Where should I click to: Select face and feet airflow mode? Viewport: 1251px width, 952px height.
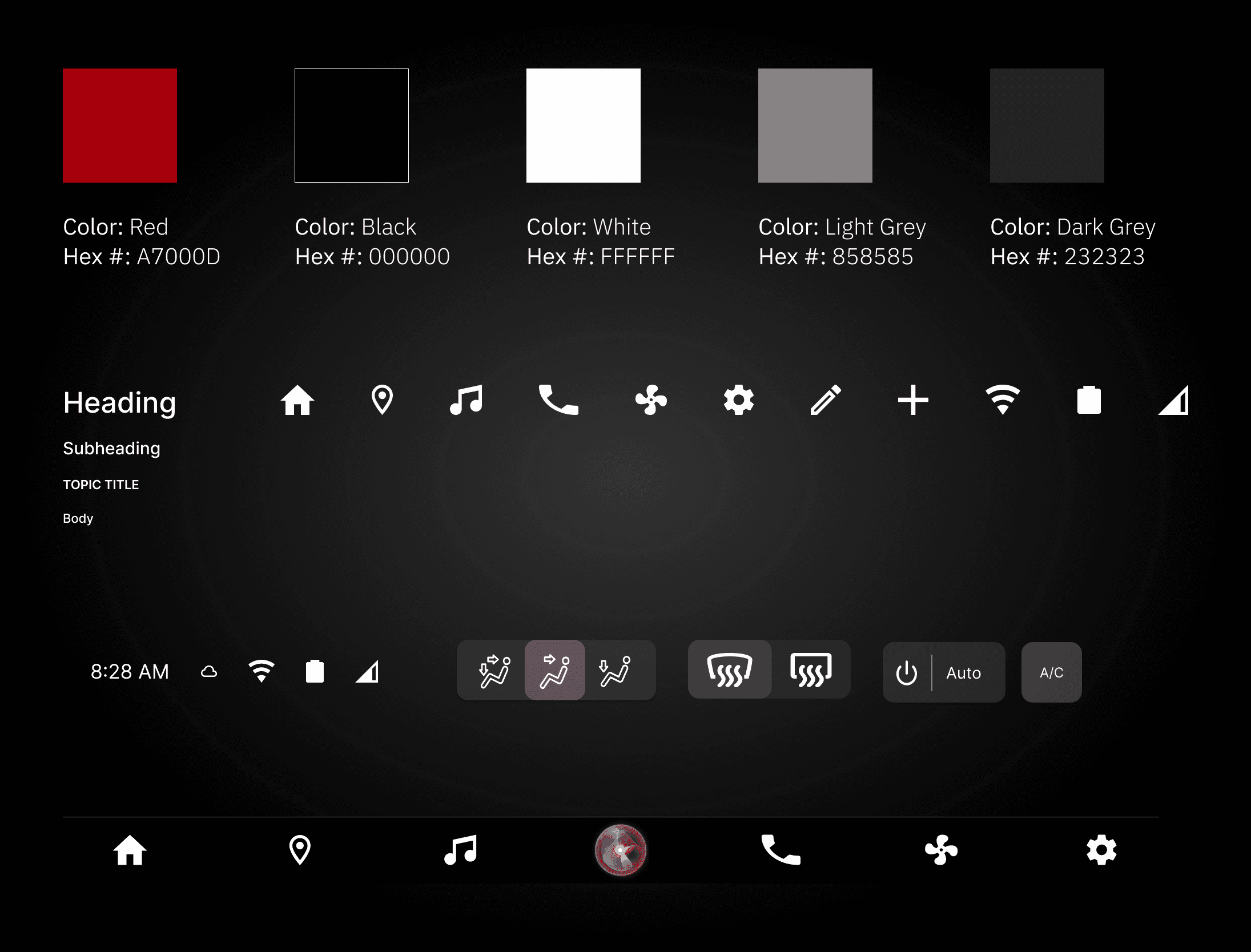click(494, 671)
